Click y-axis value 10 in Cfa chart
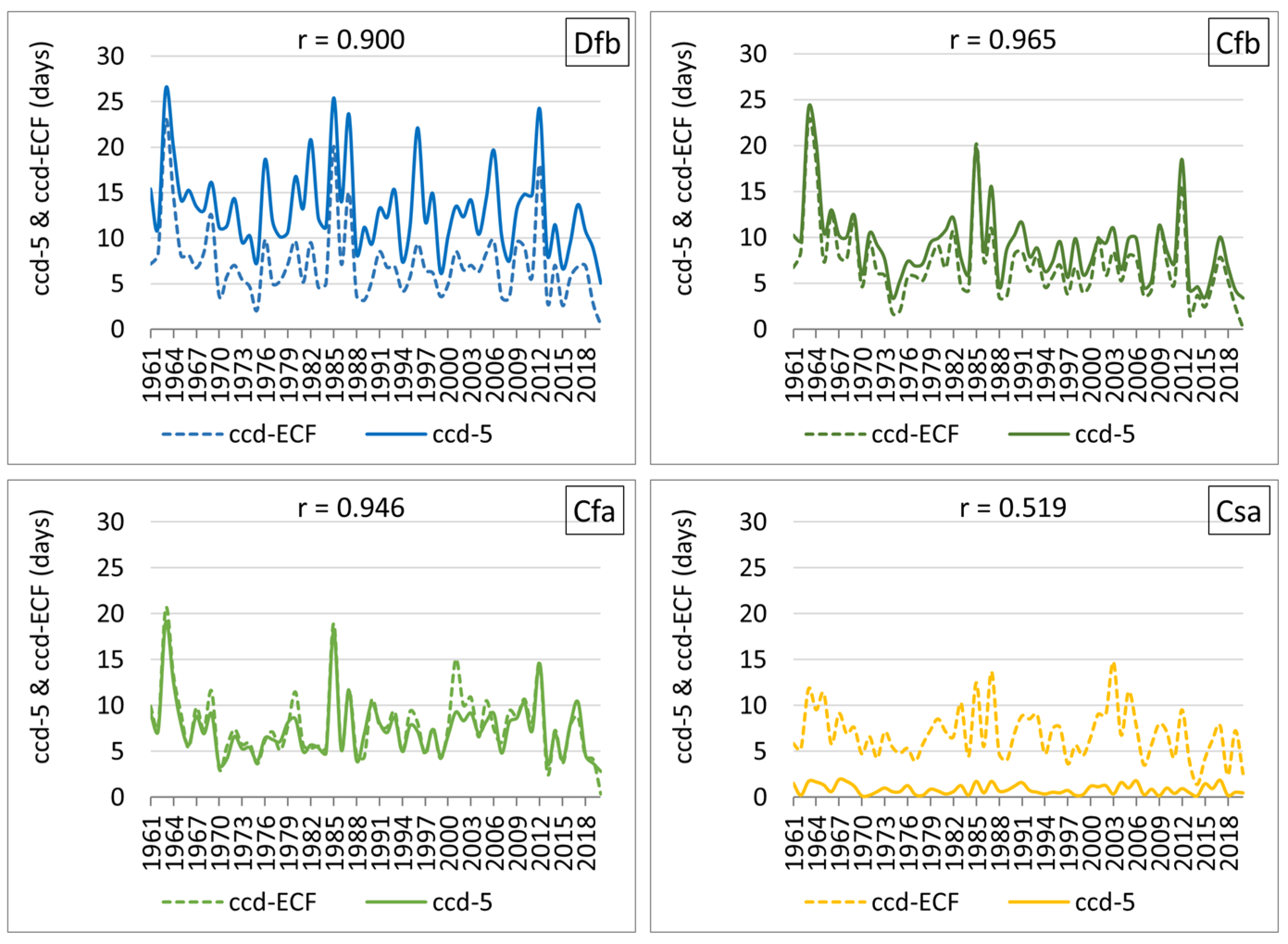1288x944 pixels. 110,705
